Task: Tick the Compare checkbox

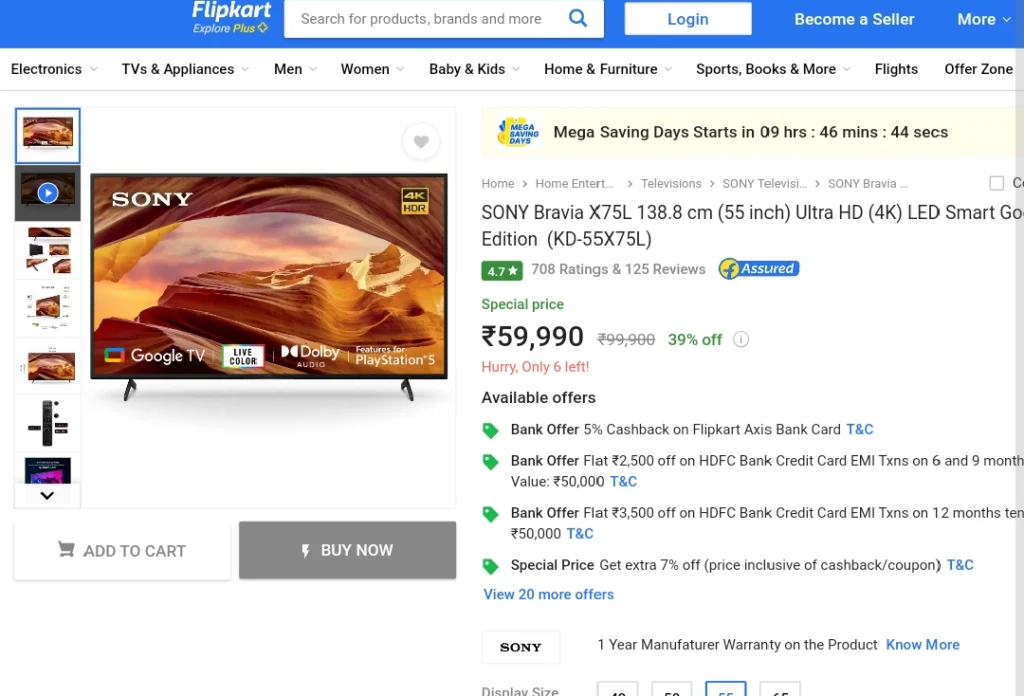Action: (x=997, y=183)
